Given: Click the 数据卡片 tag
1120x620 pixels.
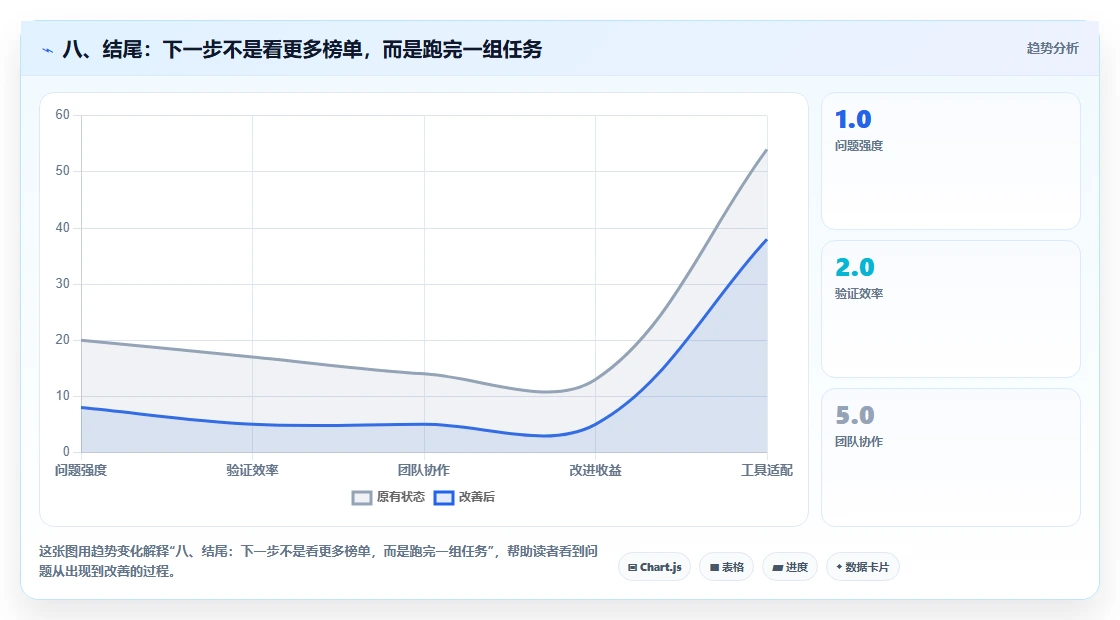Looking at the screenshot, I should point(863,567).
